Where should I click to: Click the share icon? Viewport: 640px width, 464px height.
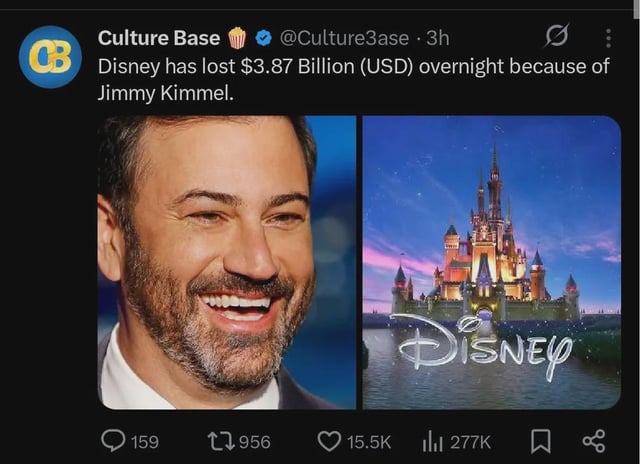pos(593,441)
